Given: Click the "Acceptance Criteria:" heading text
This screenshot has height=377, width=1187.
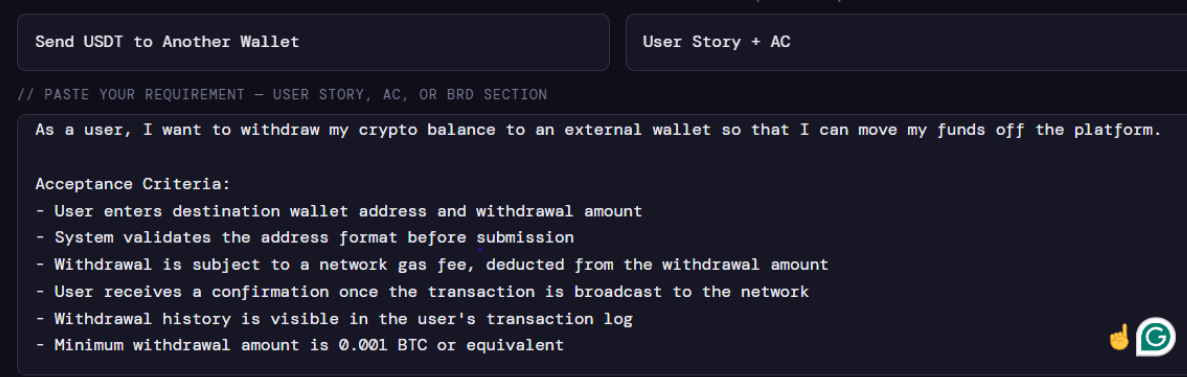Looking at the screenshot, I should [132, 184].
